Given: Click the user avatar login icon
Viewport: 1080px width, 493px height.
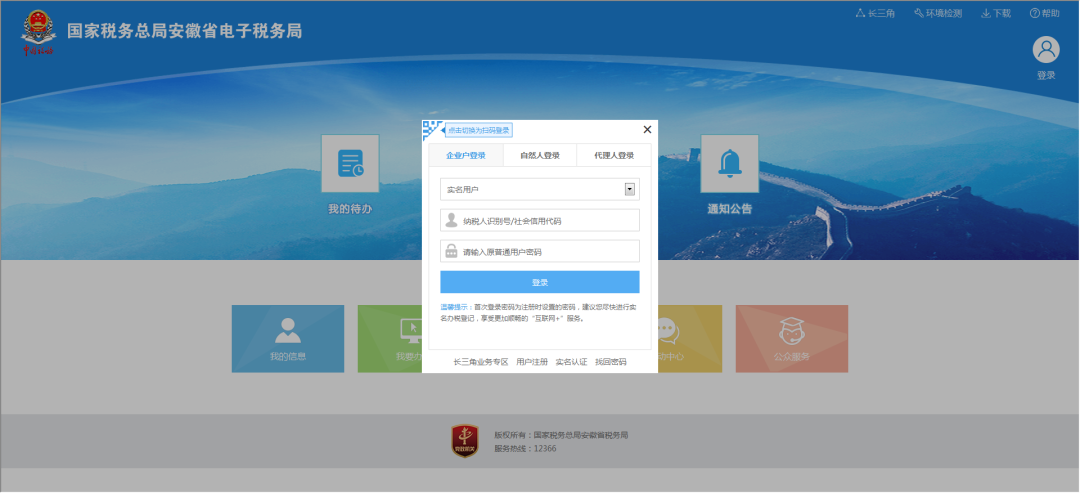Looking at the screenshot, I should tap(1046, 50).
